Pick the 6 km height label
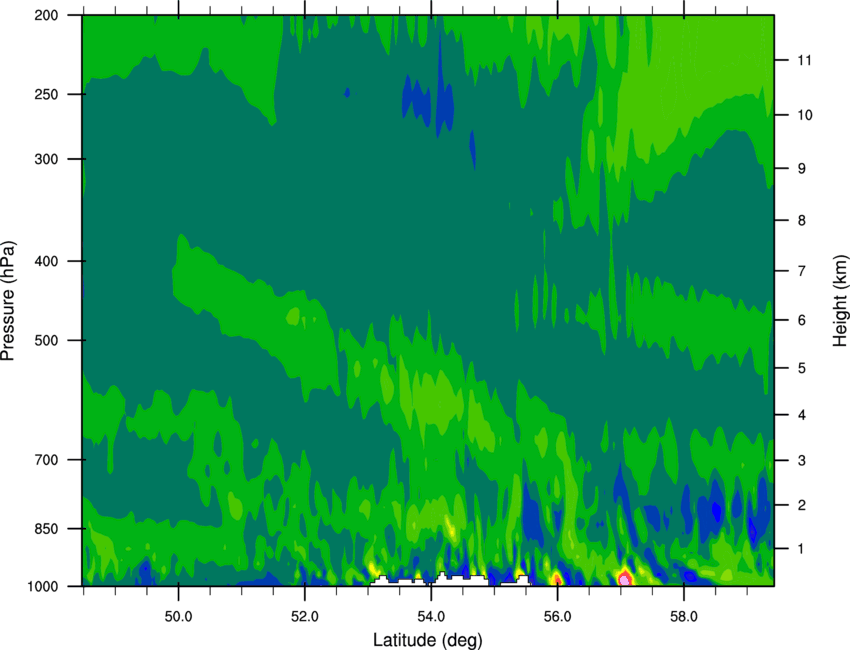The height and width of the screenshot is (650, 850). click(x=801, y=320)
